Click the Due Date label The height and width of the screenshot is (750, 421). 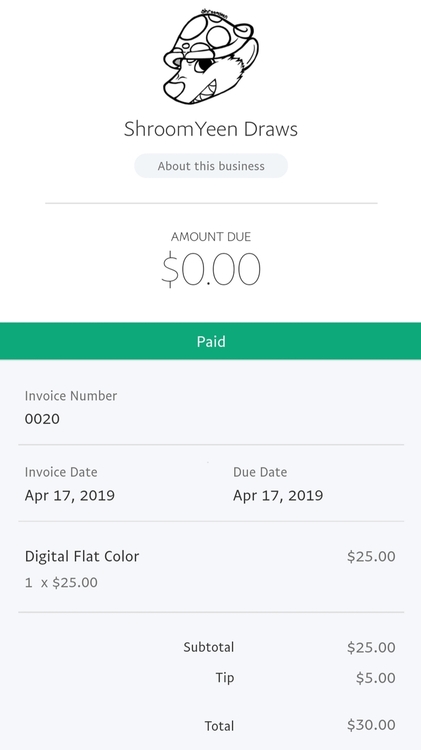(260, 472)
